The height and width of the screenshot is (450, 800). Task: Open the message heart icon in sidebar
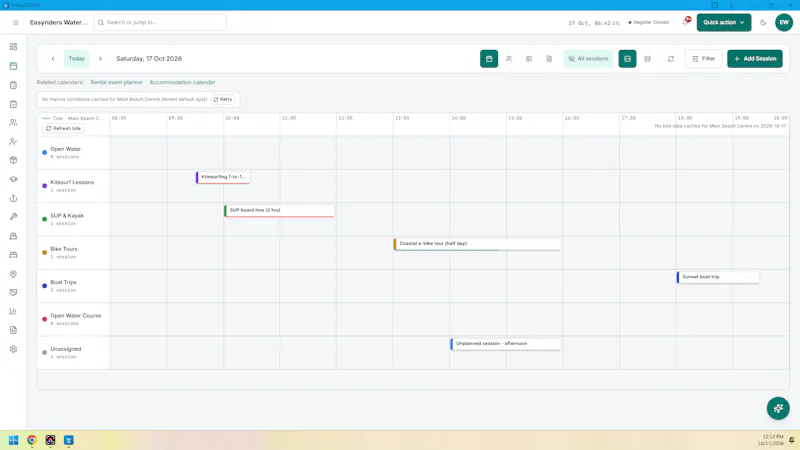pos(13,292)
